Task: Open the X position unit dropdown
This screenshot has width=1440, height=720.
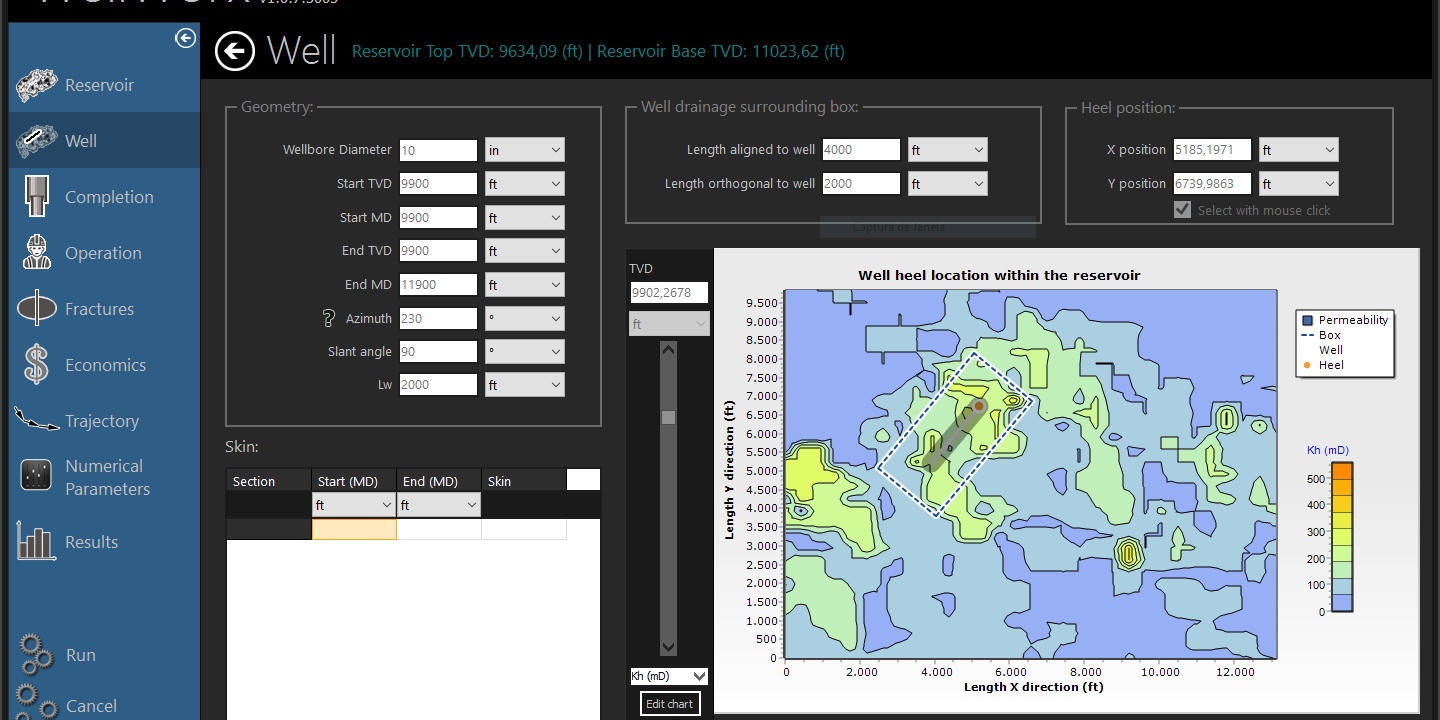Action: tap(1298, 150)
